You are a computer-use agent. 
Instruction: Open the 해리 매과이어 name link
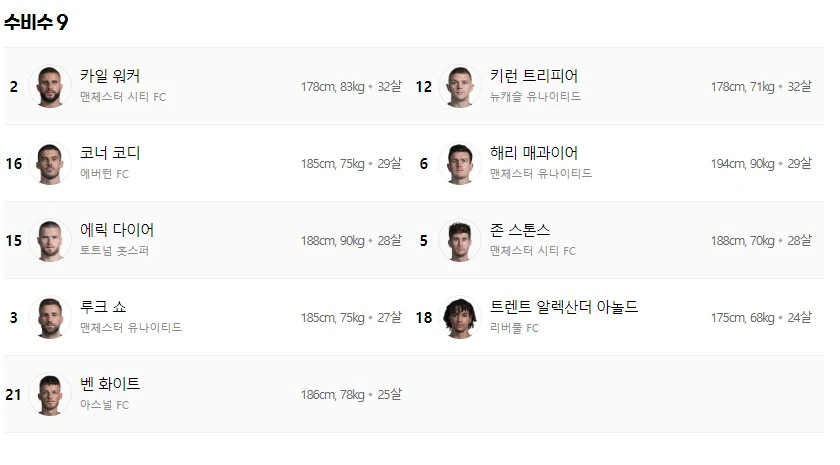533,153
